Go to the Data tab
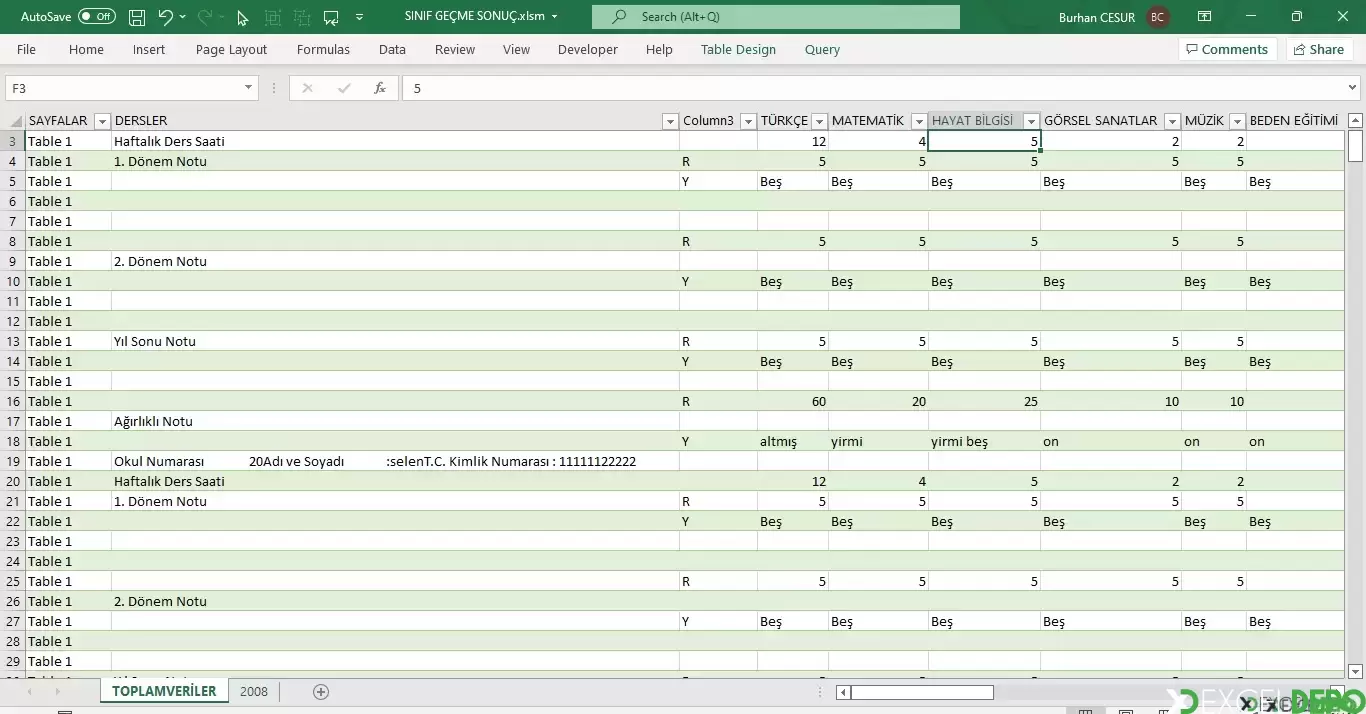The image size is (1366, 714). pos(392,49)
